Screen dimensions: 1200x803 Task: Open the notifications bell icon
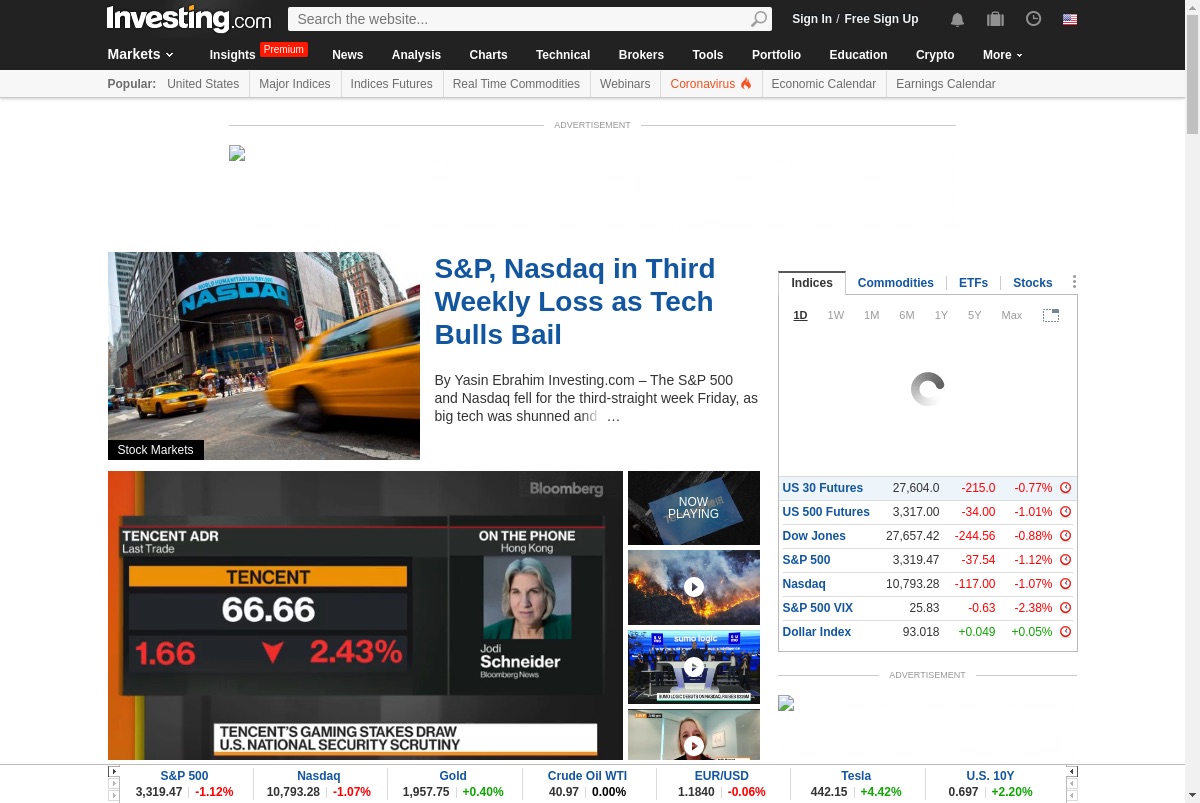[x=957, y=19]
